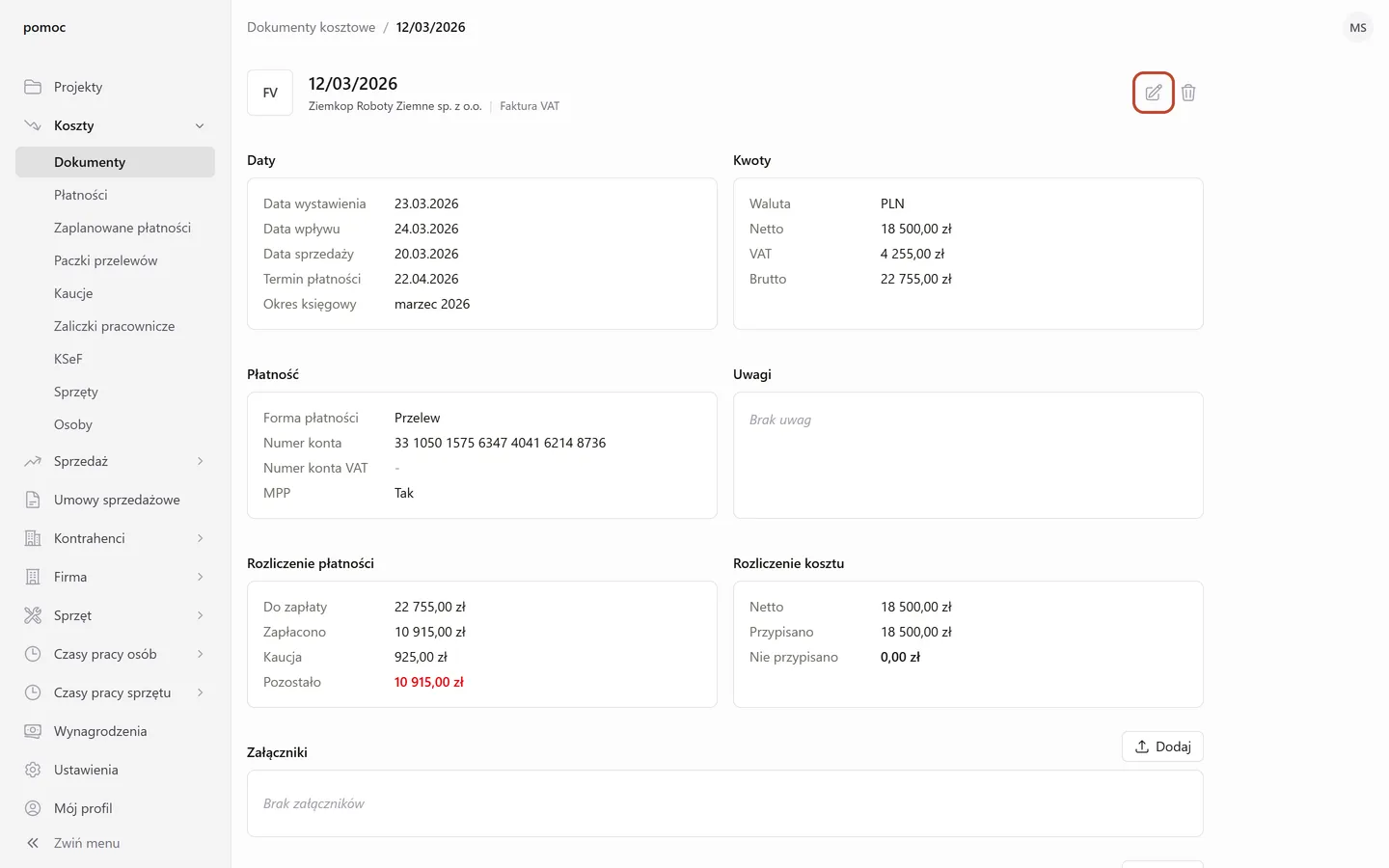This screenshot has width=1389, height=868.
Task: Click the Czasy pracy osób clock icon
Action: (x=33, y=654)
